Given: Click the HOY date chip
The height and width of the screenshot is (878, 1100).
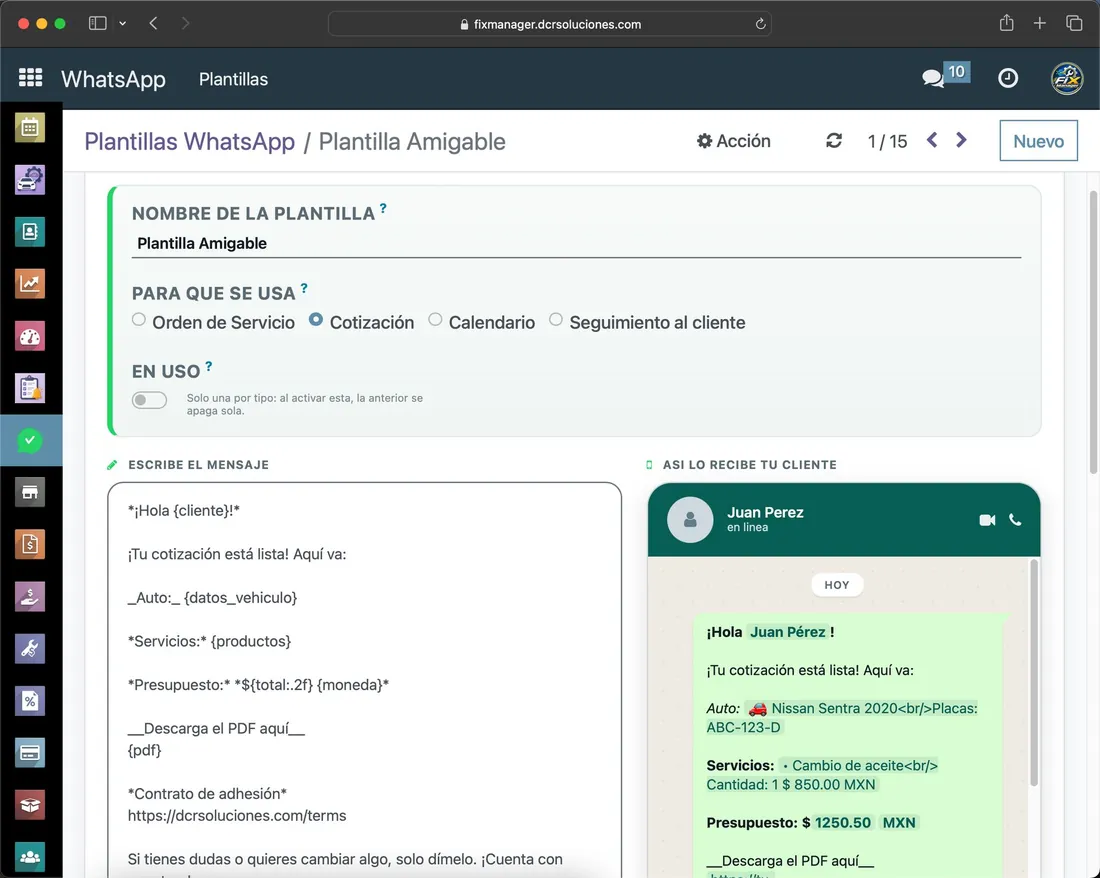Looking at the screenshot, I should 837,585.
